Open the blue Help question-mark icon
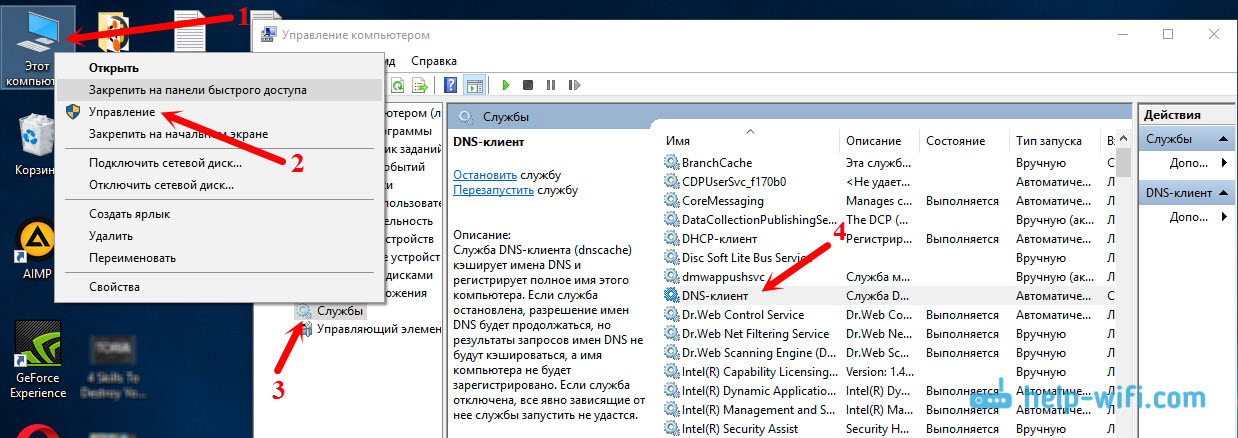 click(451, 85)
